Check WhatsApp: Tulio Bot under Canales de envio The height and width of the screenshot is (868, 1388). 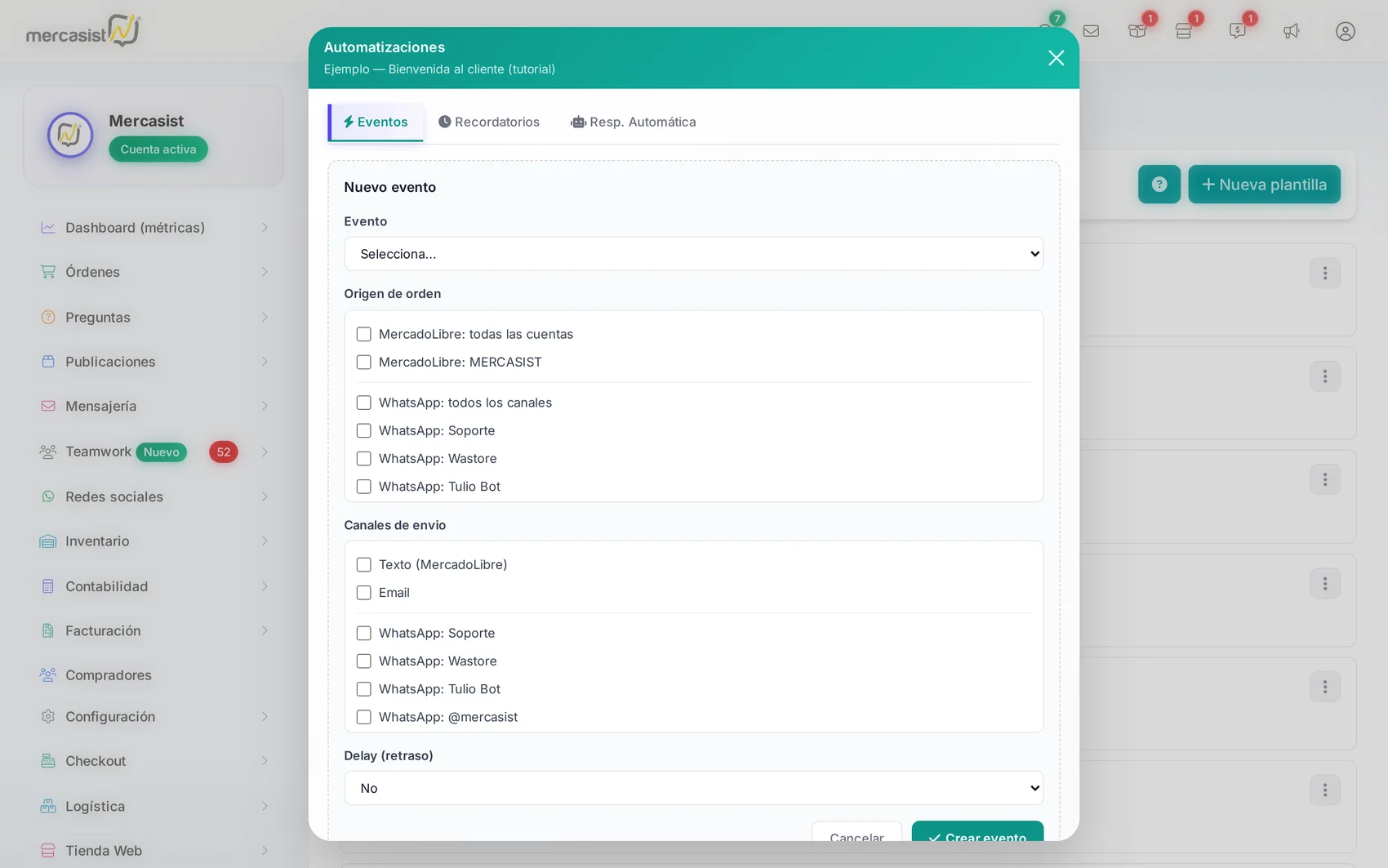(x=364, y=689)
